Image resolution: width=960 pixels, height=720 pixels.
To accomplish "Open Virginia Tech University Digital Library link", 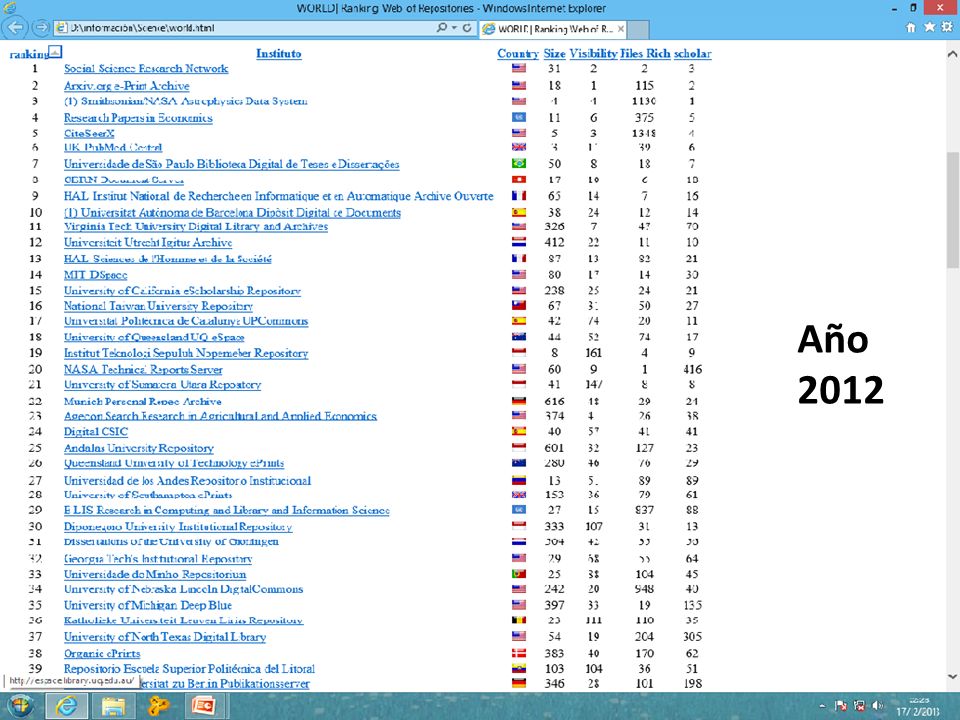I will (x=196, y=227).
